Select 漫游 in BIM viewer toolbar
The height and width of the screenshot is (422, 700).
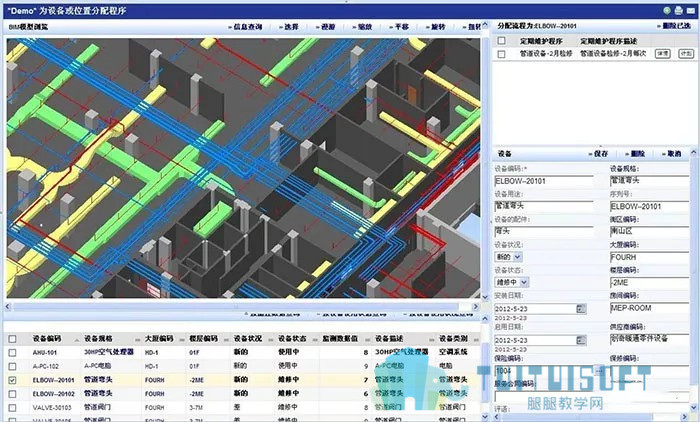coord(326,27)
